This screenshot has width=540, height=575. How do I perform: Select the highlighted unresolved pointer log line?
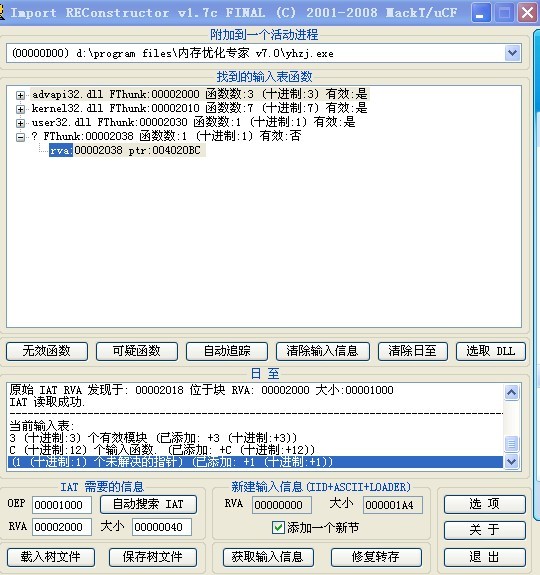click(255, 462)
